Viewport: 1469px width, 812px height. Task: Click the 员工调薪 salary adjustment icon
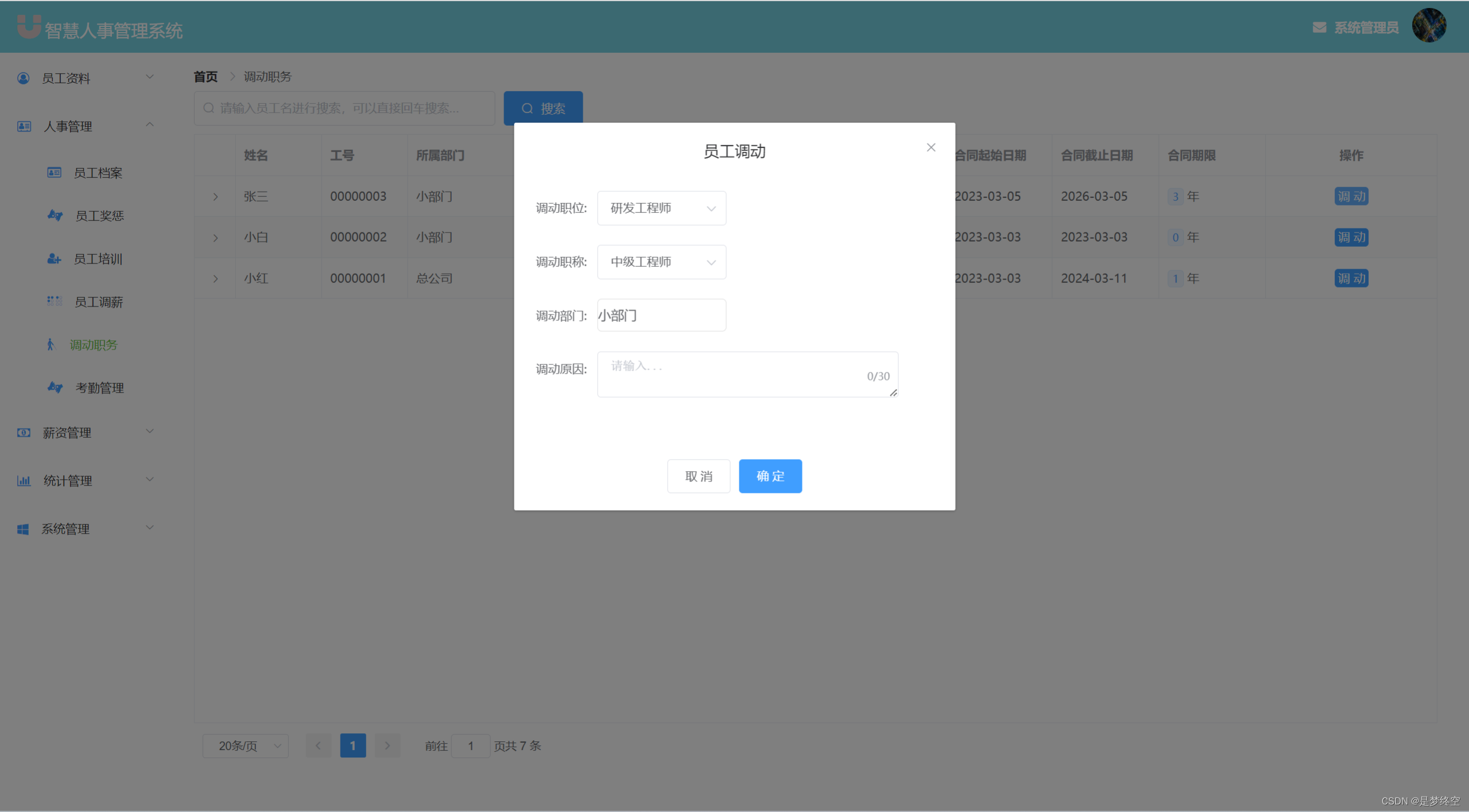click(54, 301)
